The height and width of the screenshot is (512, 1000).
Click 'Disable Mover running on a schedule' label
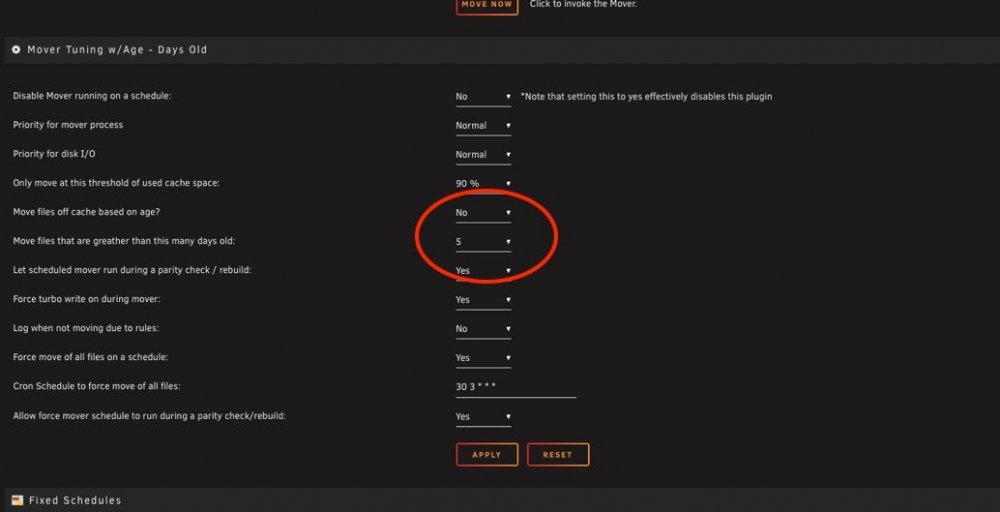92,96
